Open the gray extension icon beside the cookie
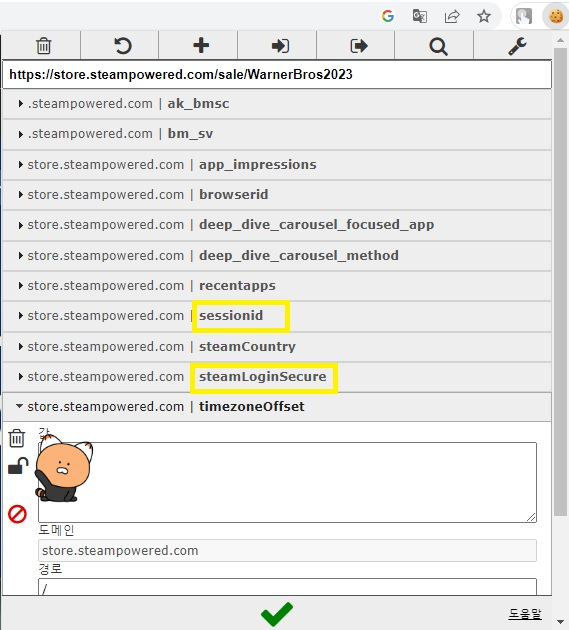This screenshot has width=569, height=630. point(524,16)
